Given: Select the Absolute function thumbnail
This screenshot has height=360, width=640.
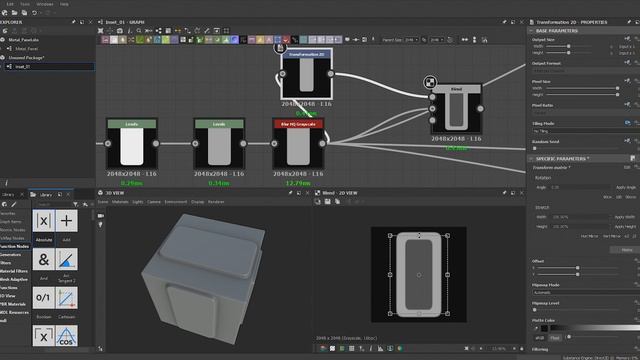Looking at the screenshot, I should tap(44, 221).
